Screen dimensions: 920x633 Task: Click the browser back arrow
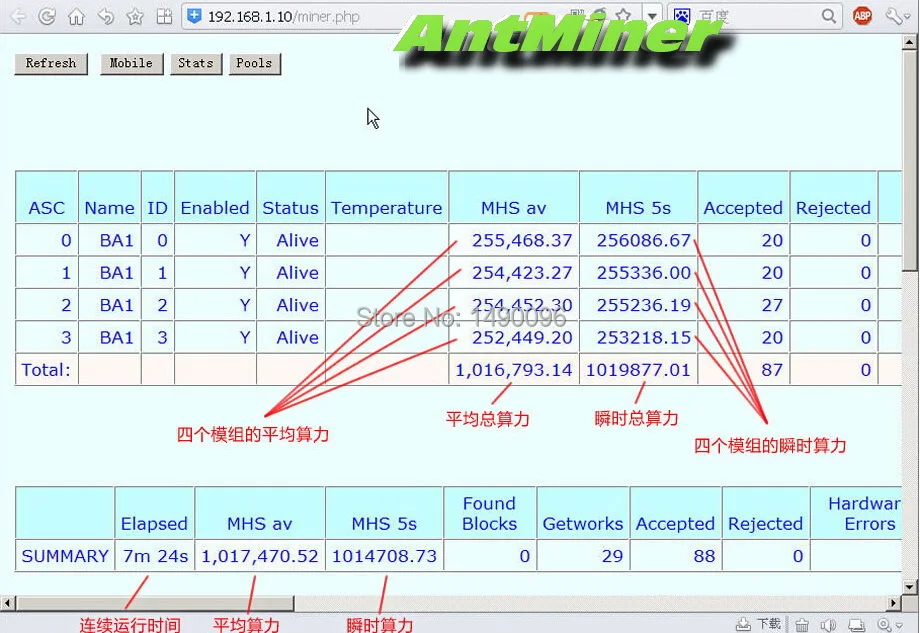point(18,16)
